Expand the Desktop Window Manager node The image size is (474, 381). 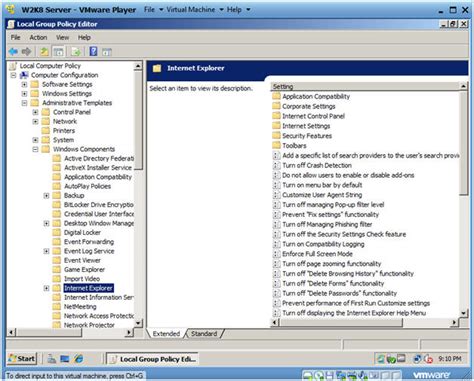pyautogui.click(x=46, y=223)
